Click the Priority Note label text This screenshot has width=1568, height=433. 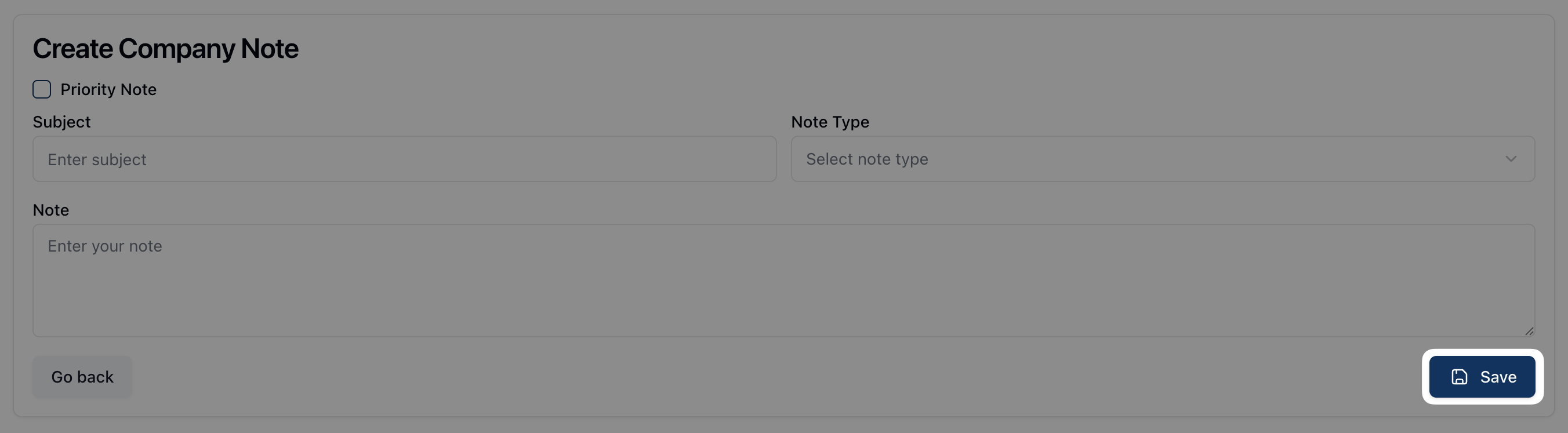point(108,89)
